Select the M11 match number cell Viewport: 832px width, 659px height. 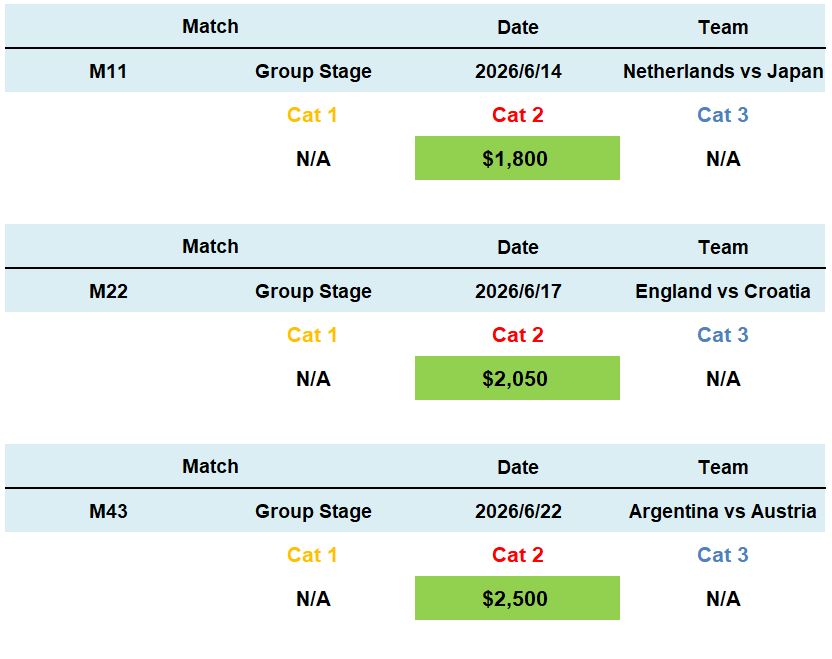(x=108, y=72)
